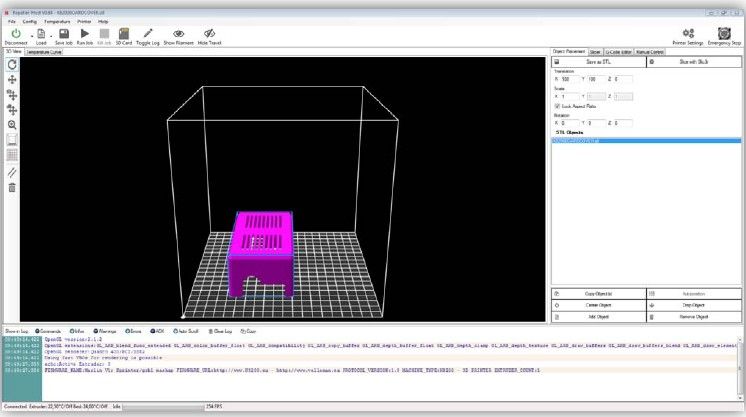Image resolution: width=746 pixels, height=417 pixels.
Task: Open the Config menu
Action: 29,21
